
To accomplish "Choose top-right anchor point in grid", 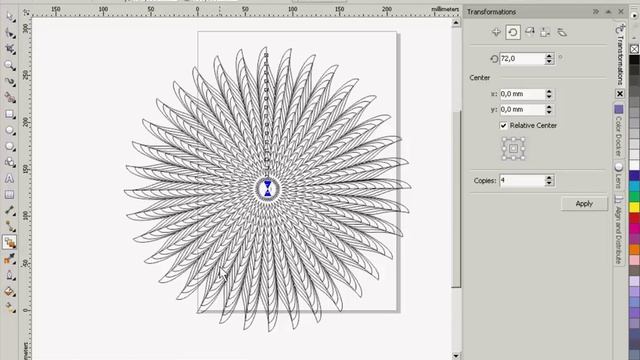I will coord(523,139).
